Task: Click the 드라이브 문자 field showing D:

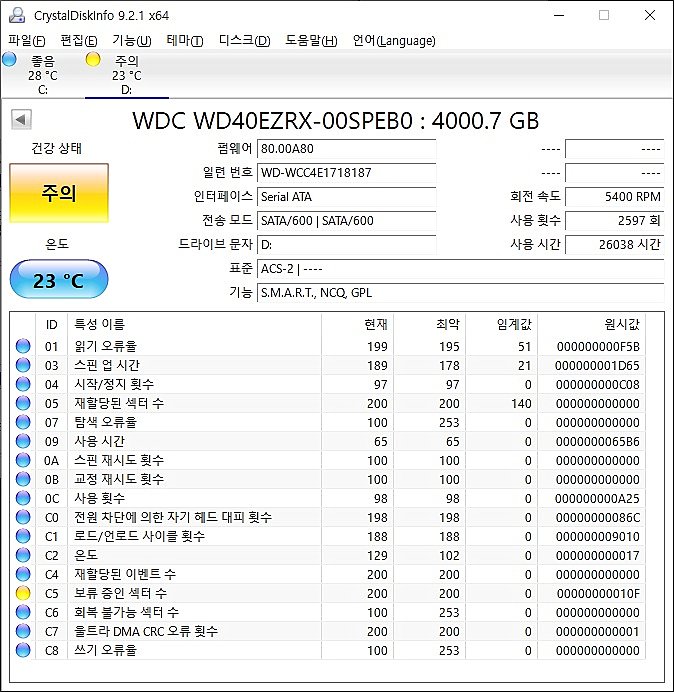Action: coord(346,244)
